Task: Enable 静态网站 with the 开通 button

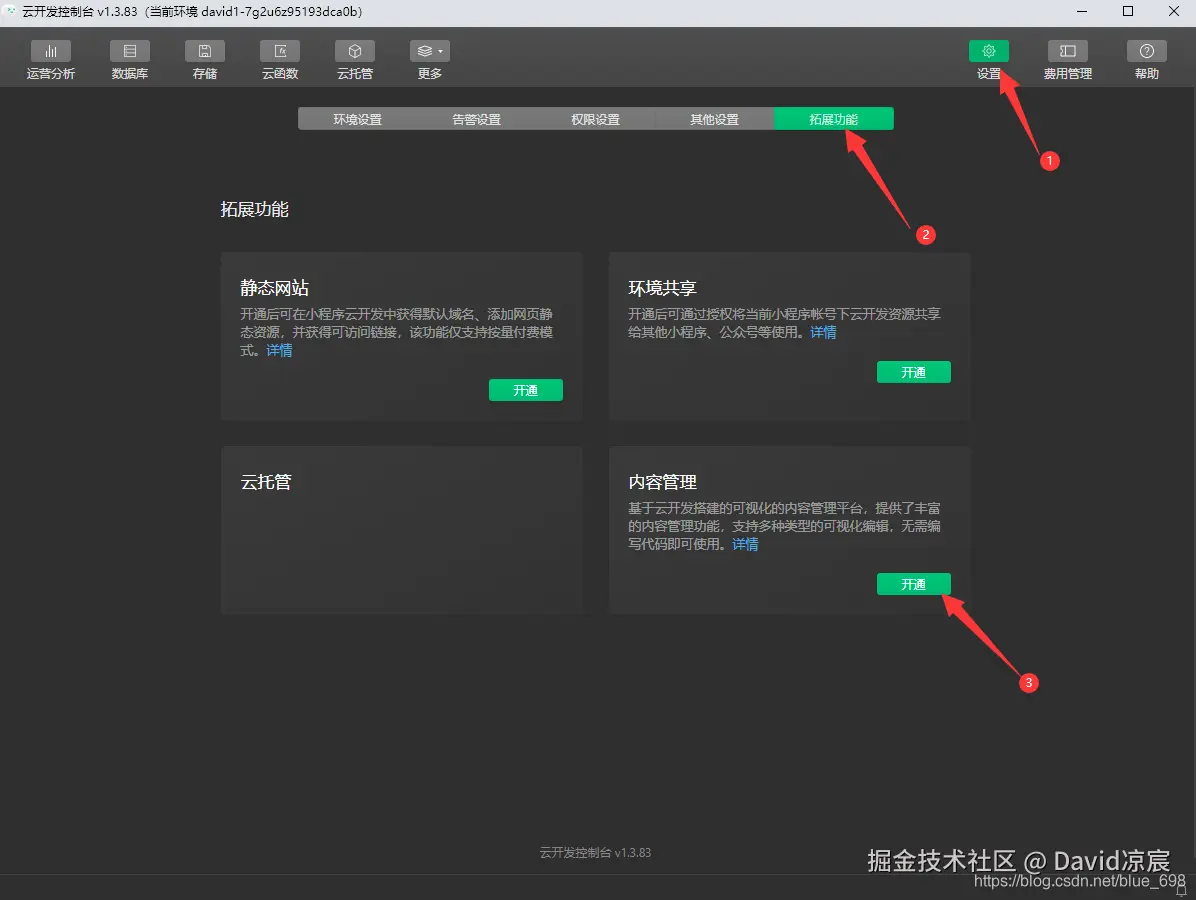Action: coord(526,390)
